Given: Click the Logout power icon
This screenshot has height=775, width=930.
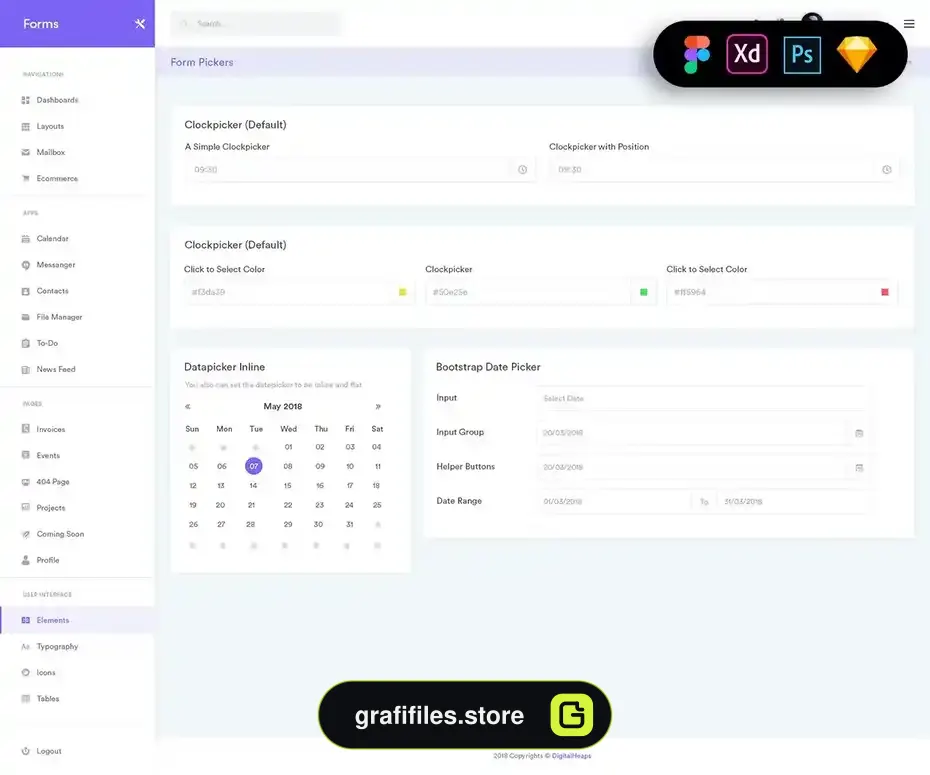Looking at the screenshot, I should click(26, 751).
